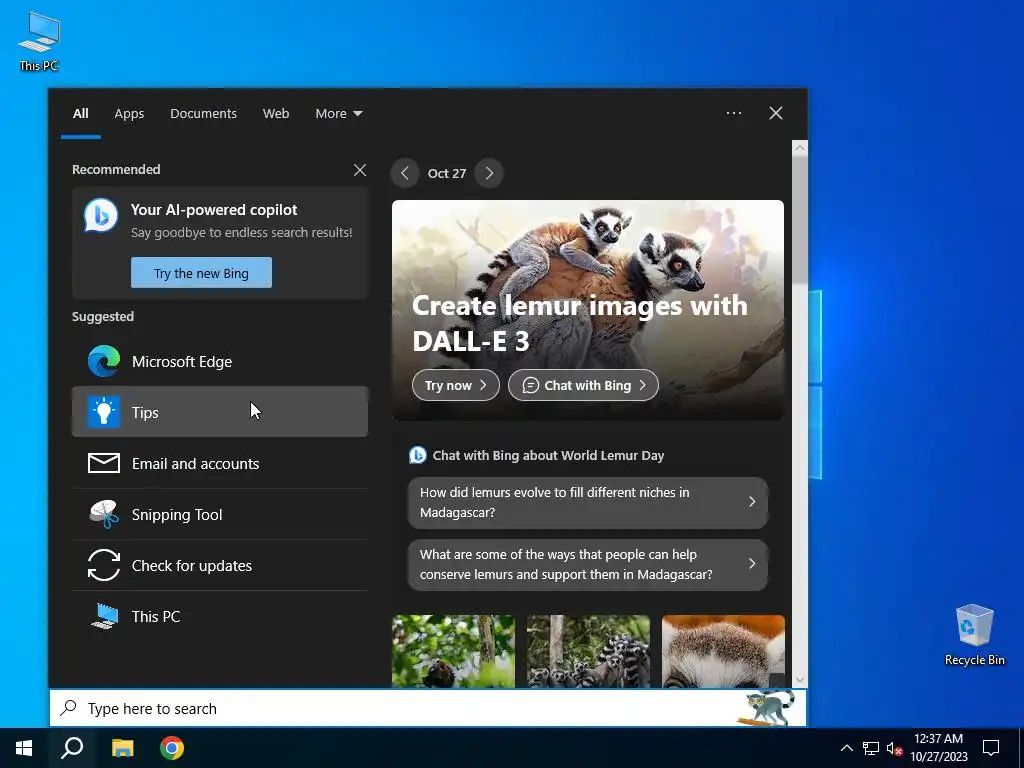Open the notification action center icon
This screenshot has height=768, width=1024.
pos(991,748)
